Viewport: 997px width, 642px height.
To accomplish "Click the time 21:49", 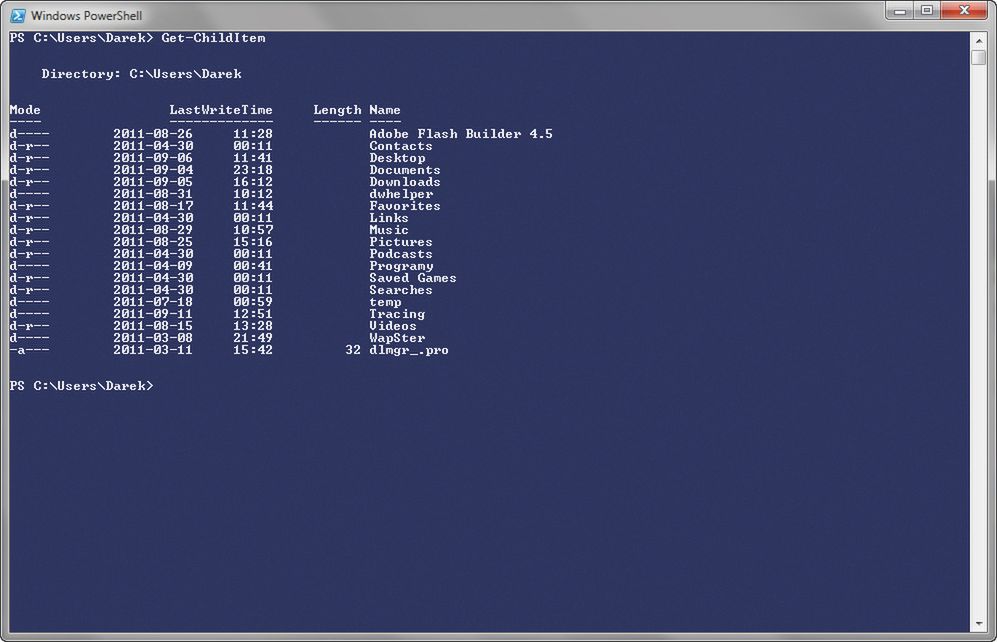I will pos(252,338).
